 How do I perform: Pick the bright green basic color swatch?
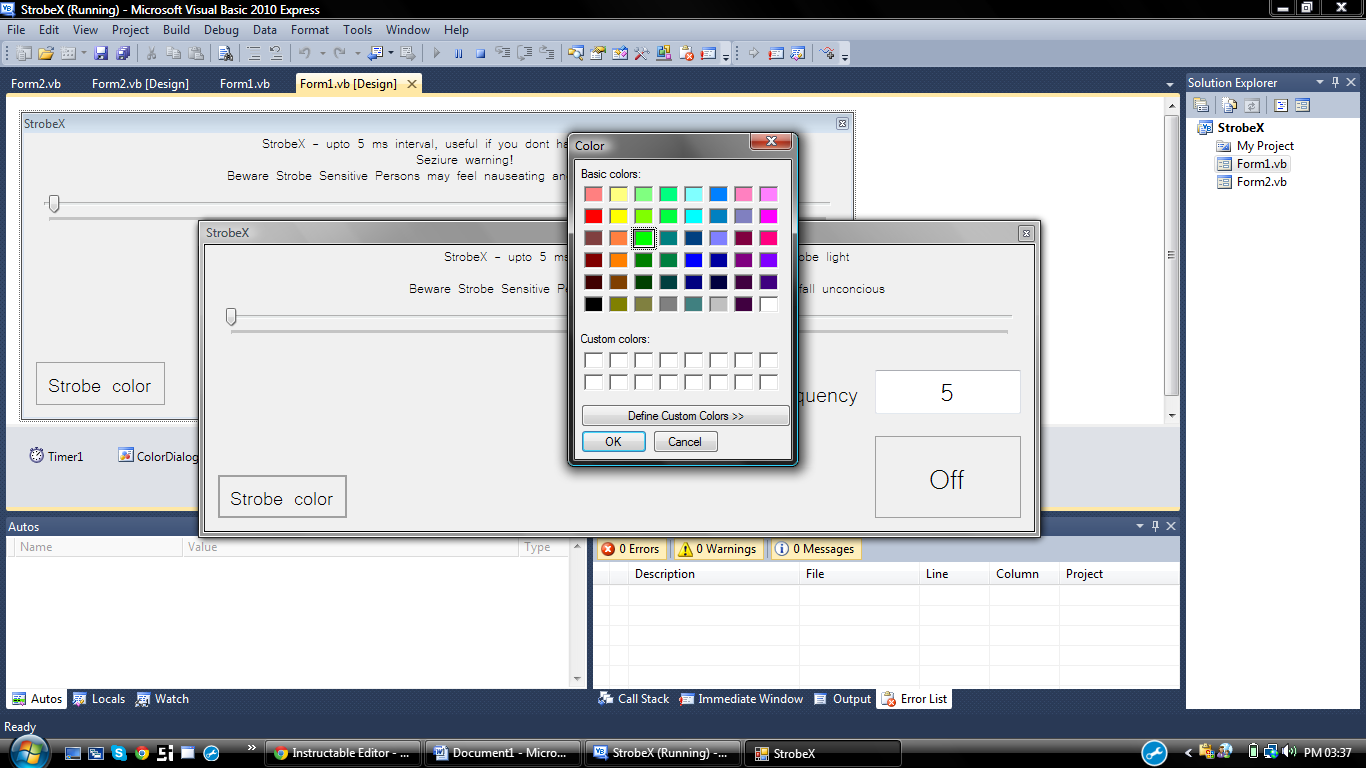tap(643, 237)
